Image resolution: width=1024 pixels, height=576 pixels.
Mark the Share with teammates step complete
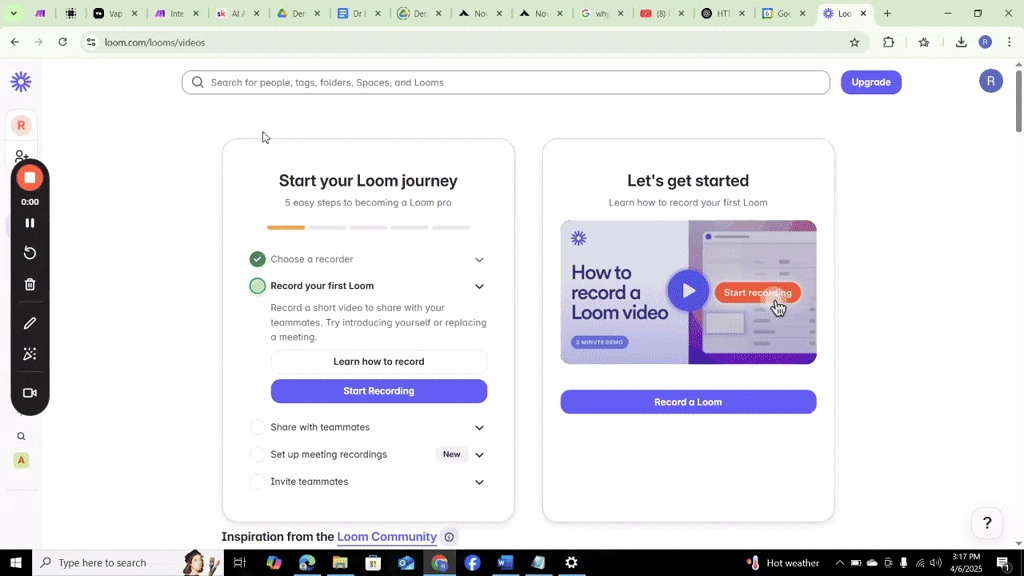(257, 427)
